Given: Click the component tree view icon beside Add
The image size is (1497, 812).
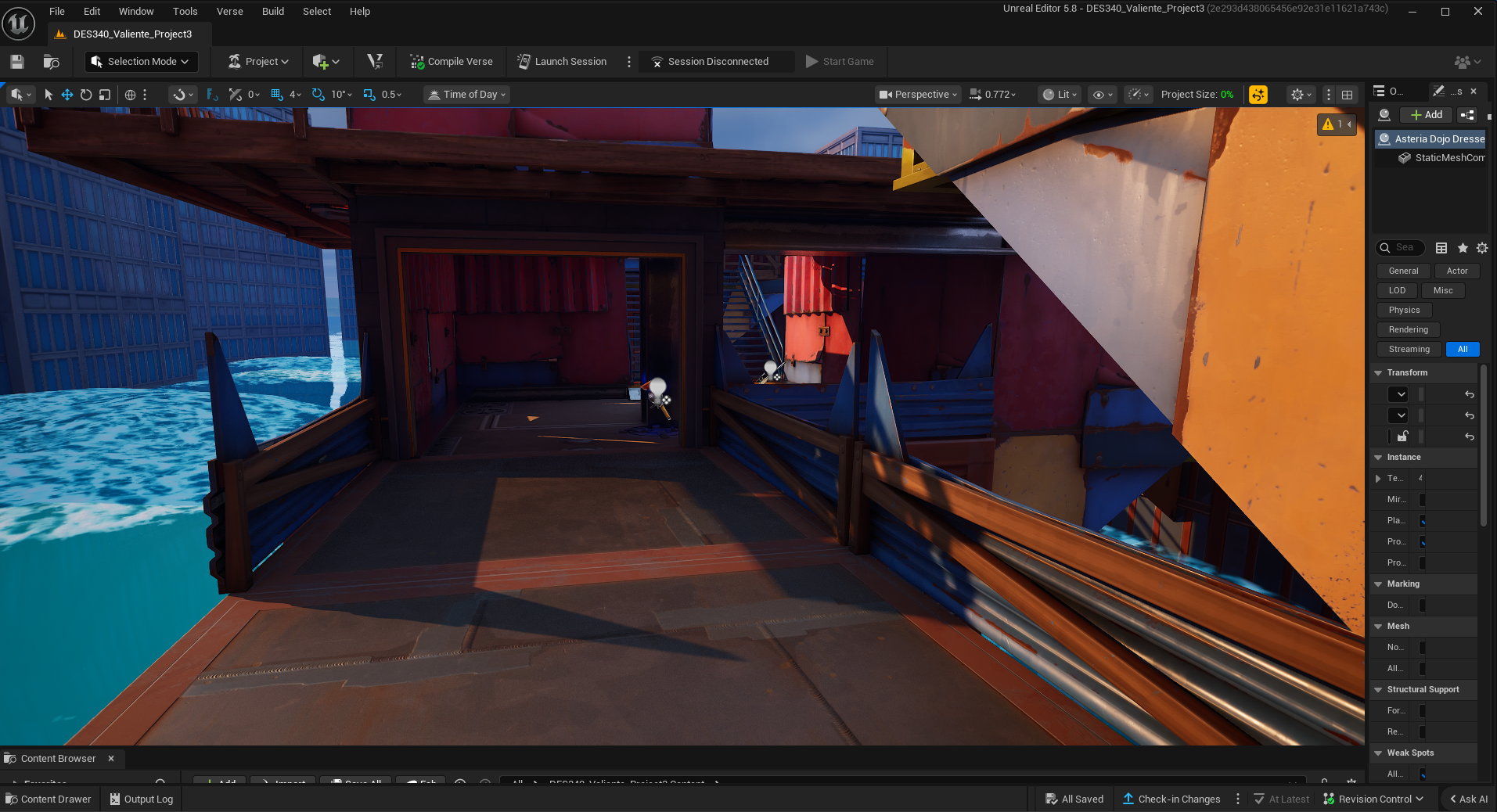Looking at the screenshot, I should click(x=1467, y=115).
